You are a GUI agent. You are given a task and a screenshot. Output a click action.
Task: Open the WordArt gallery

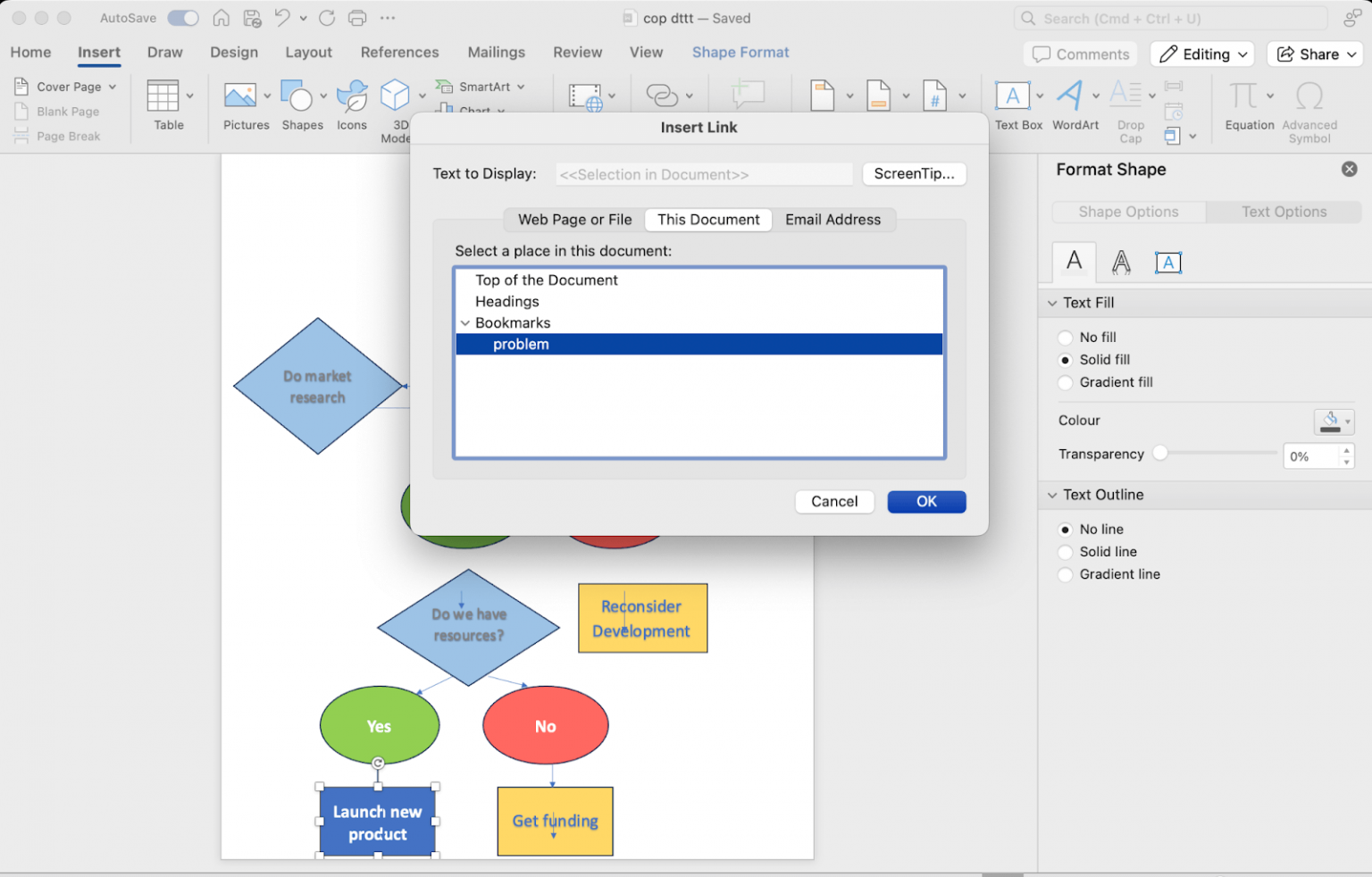pos(1071,103)
